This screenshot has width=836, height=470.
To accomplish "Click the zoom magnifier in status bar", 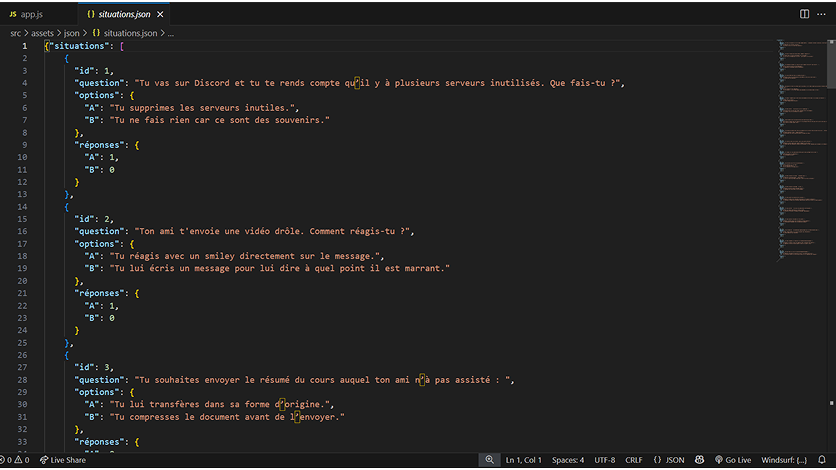I will pyautogui.click(x=489, y=460).
